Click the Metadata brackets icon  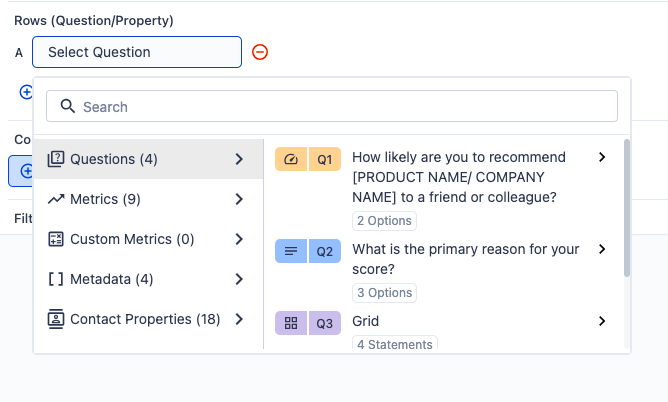[56, 279]
